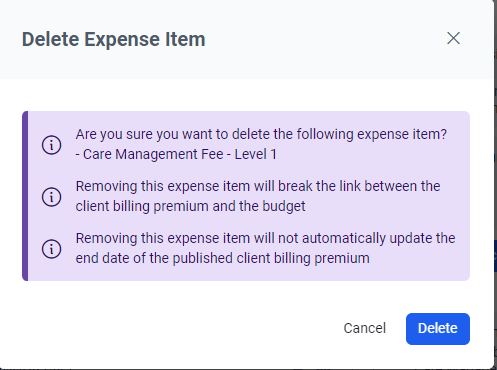Select the 'Are you sure' question text
This screenshot has height=370, width=497.
coord(261,134)
